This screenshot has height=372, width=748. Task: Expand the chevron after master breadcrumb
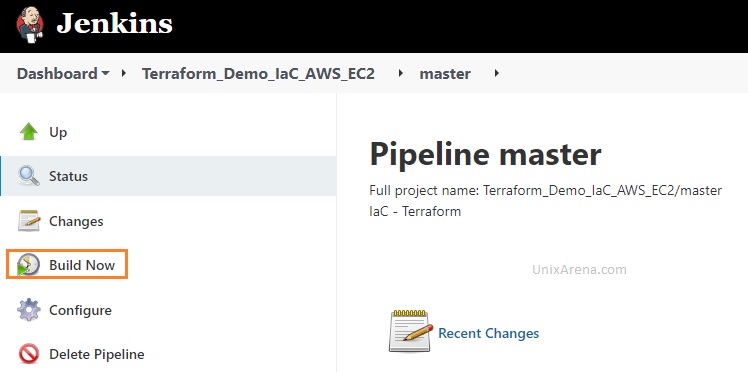[497, 73]
